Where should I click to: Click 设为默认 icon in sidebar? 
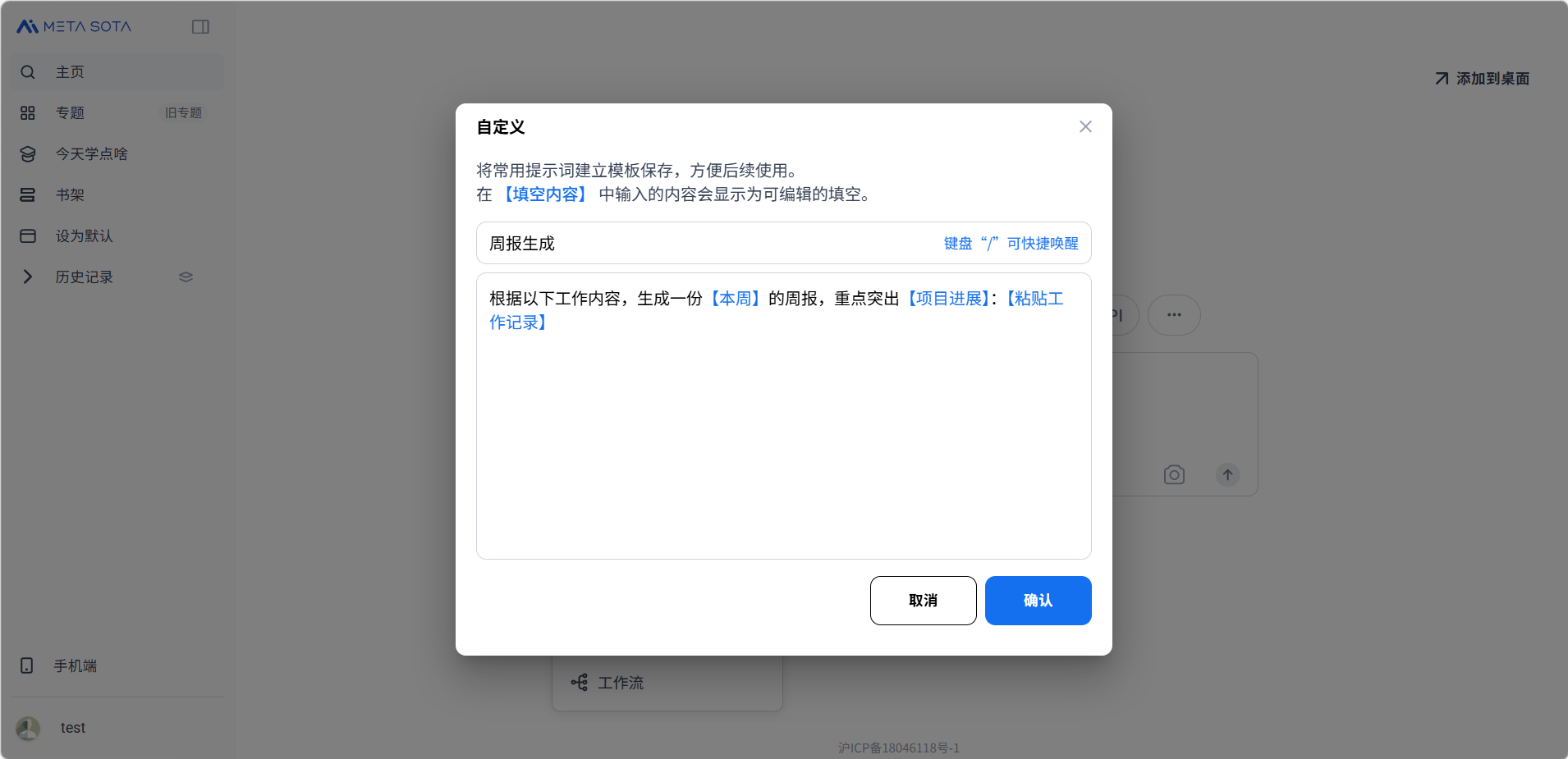tap(28, 236)
